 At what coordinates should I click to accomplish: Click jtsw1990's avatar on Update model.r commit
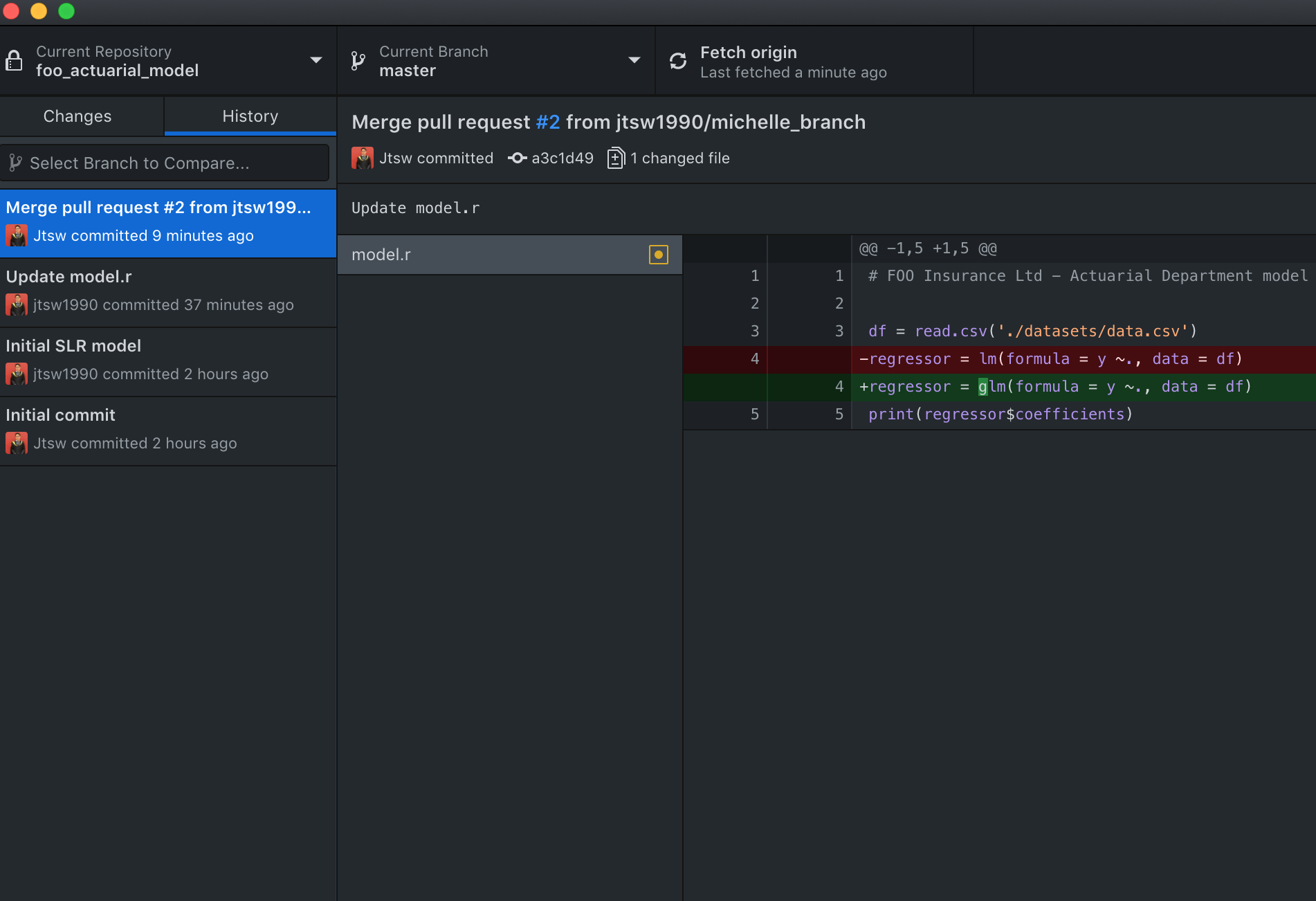pos(17,304)
